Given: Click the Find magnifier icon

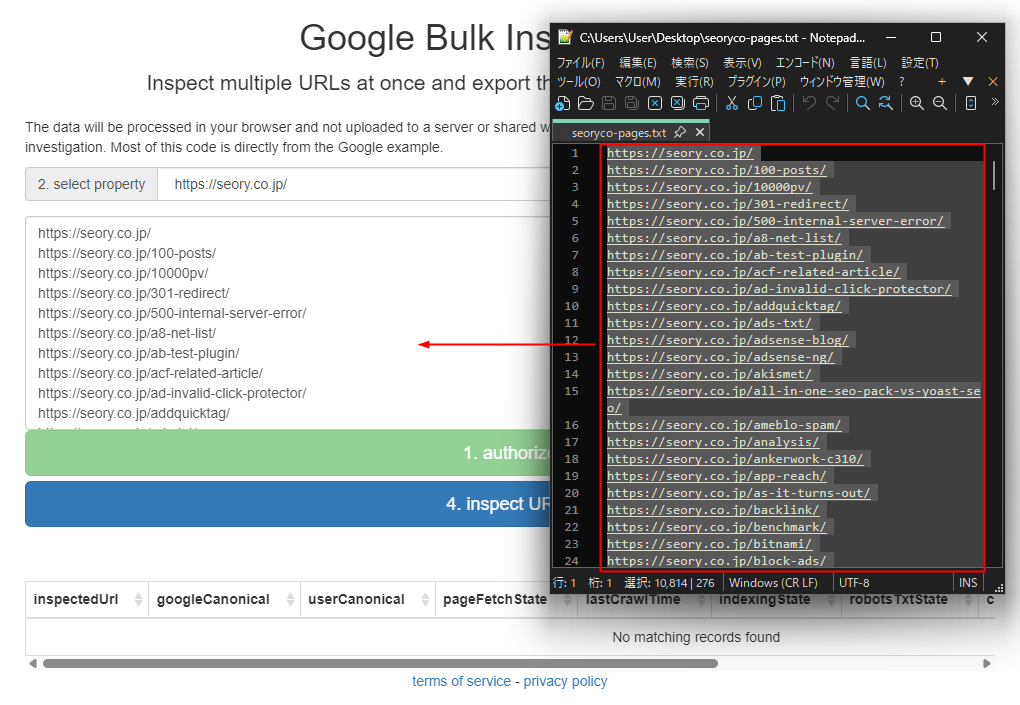Looking at the screenshot, I should [x=863, y=103].
